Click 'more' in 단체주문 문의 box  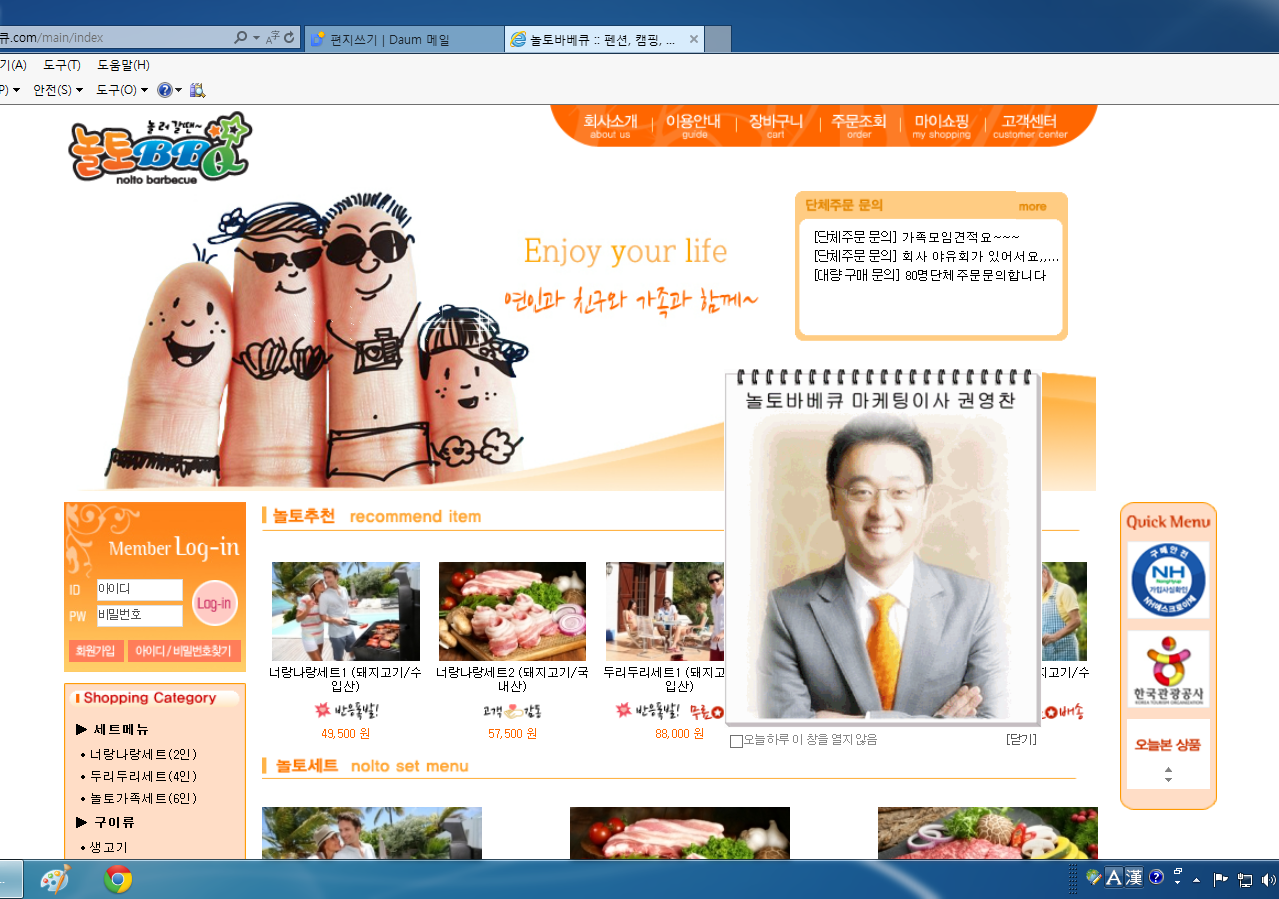pos(1032,206)
